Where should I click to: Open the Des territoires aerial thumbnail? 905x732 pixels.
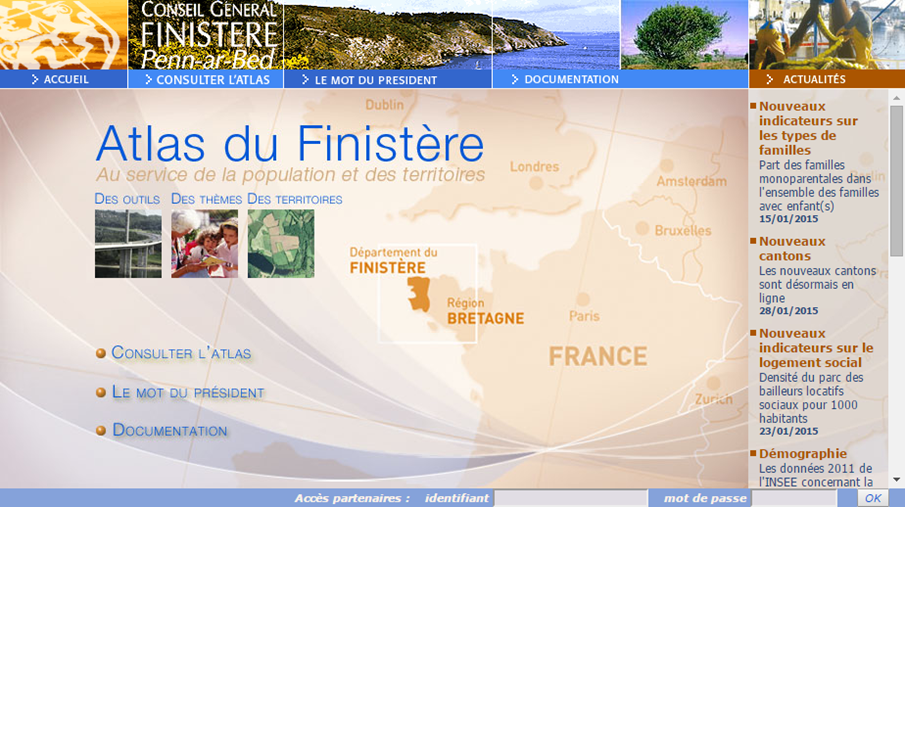pos(281,244)
